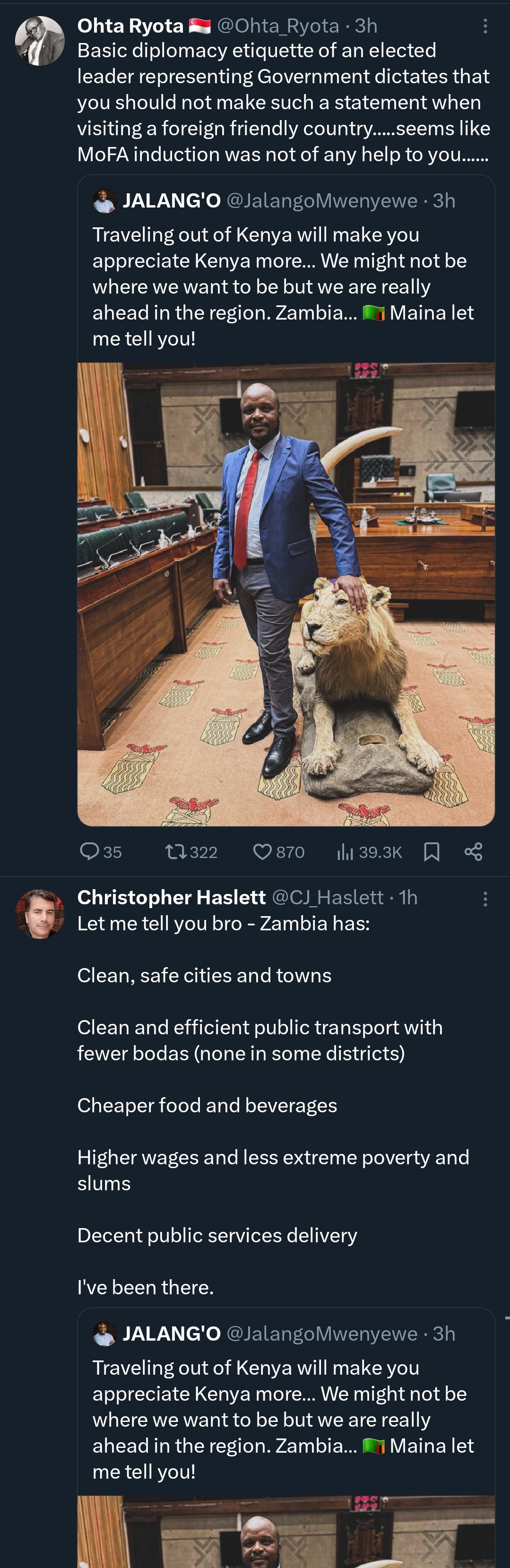Visit the @CJ_Haslett profile handle

coord(328,897)
